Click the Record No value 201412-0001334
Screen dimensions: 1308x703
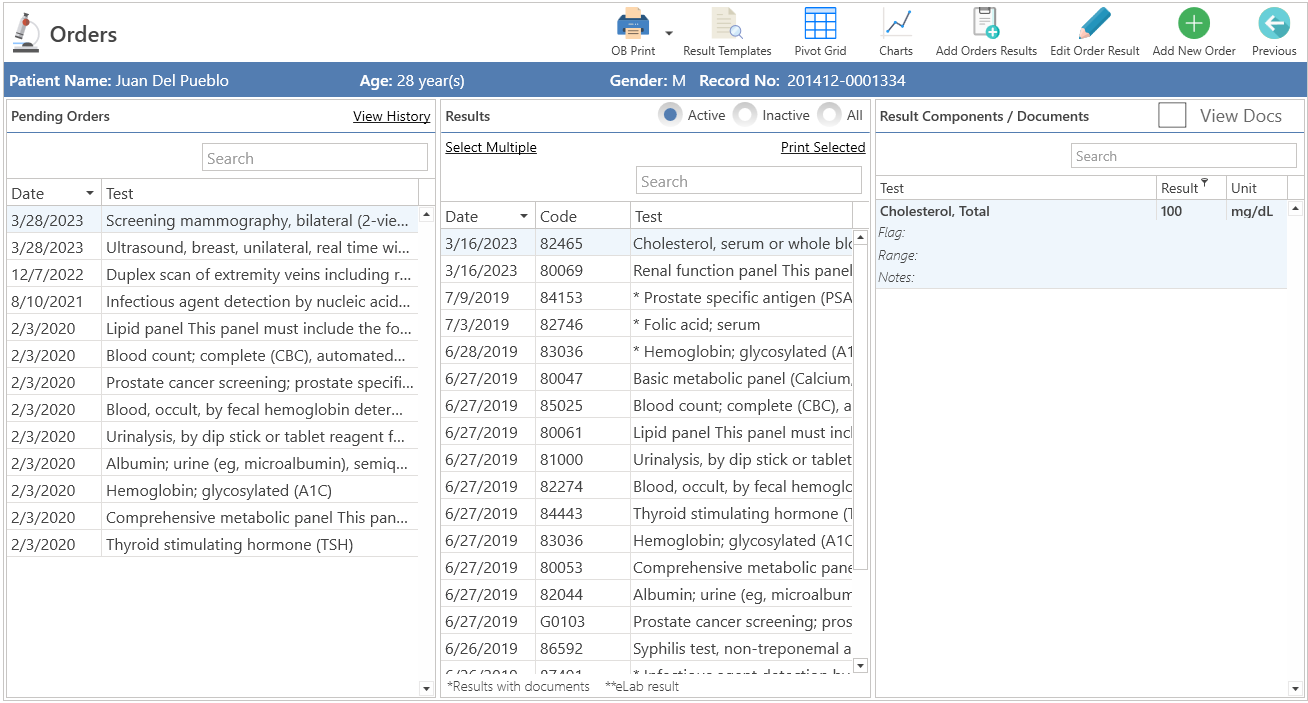pyautogui.click(x=846, y=81)
